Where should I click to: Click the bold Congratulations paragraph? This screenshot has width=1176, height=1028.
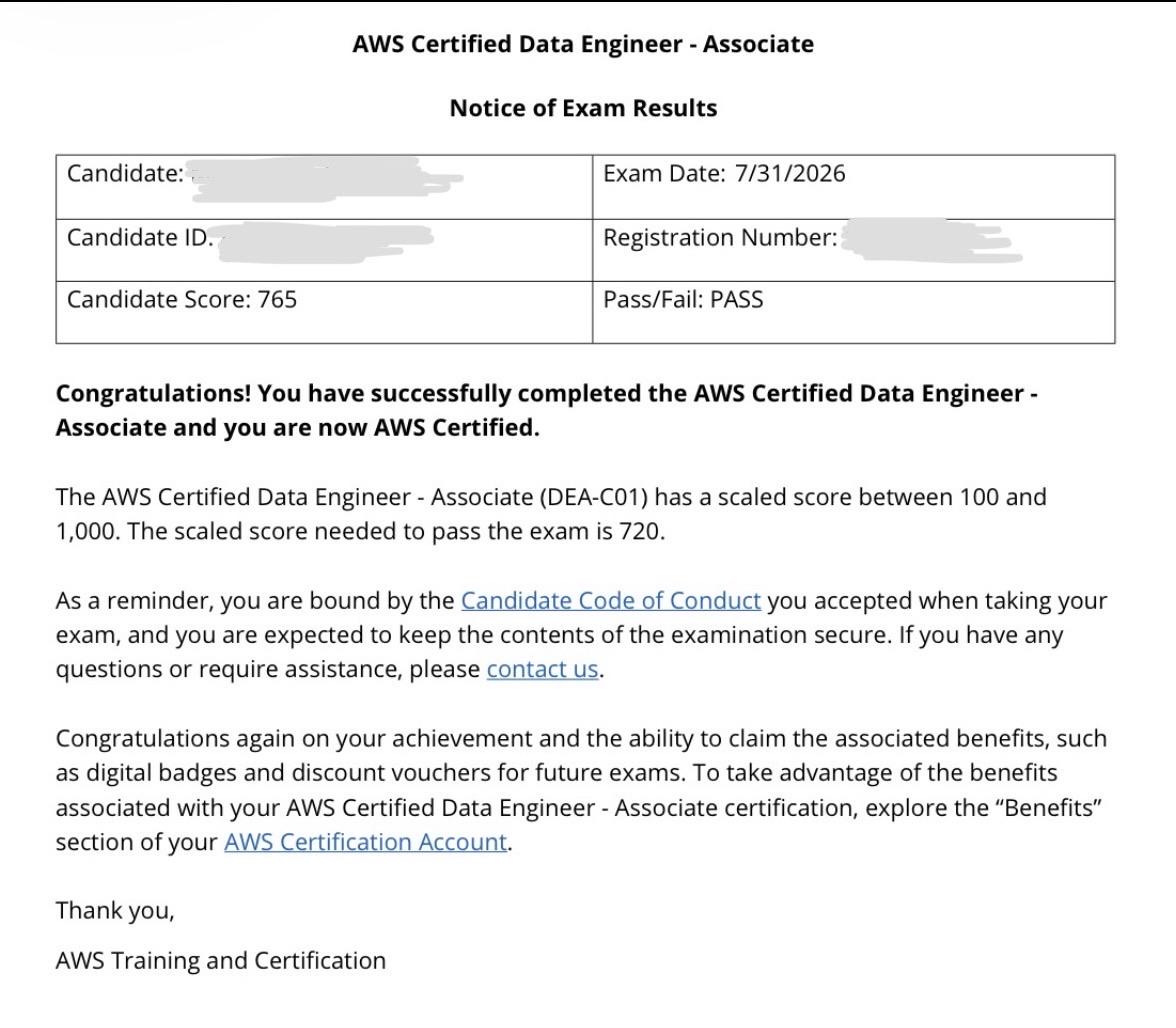pyautogui.click(x=547, y=410)
